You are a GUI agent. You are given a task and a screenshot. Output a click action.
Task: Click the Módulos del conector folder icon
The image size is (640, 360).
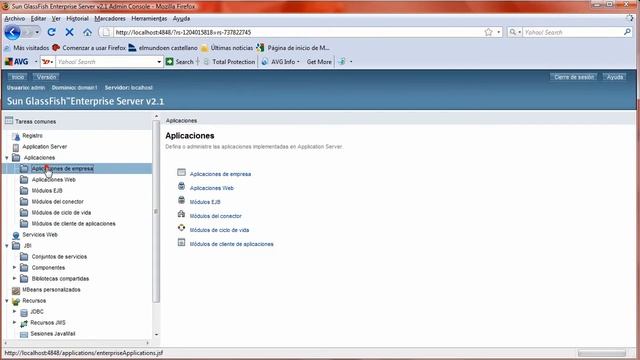coord(24,202)
